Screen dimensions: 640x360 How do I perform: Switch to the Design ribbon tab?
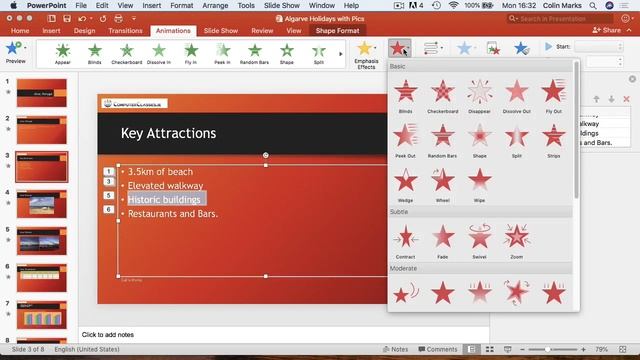[x=84, y=31]
